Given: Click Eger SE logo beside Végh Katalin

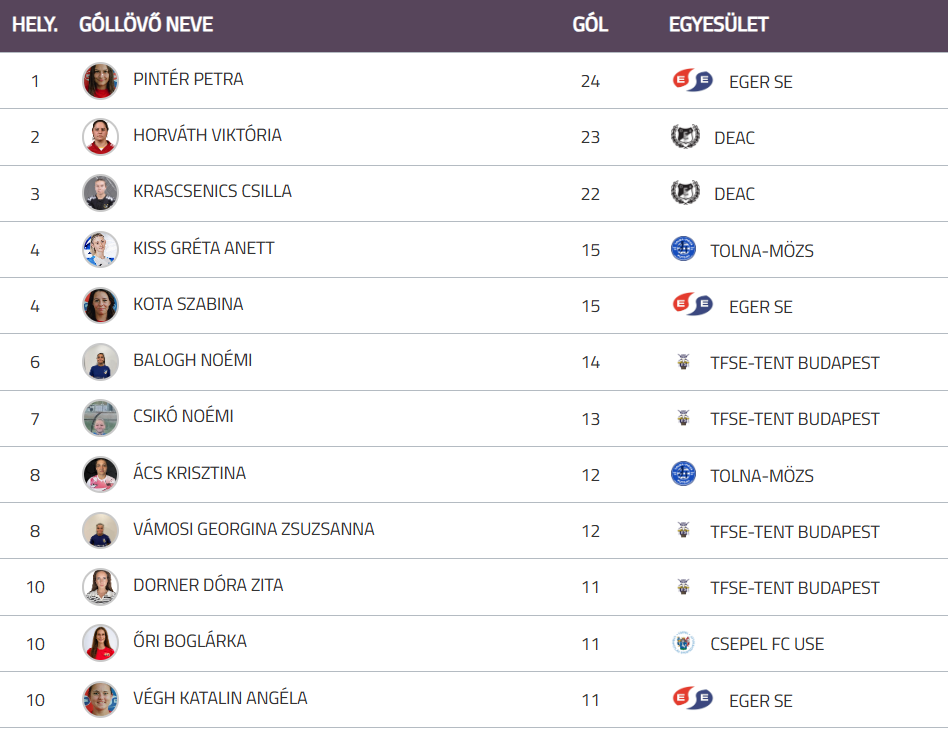Looking at the screenshot, I should click(692, 699).
